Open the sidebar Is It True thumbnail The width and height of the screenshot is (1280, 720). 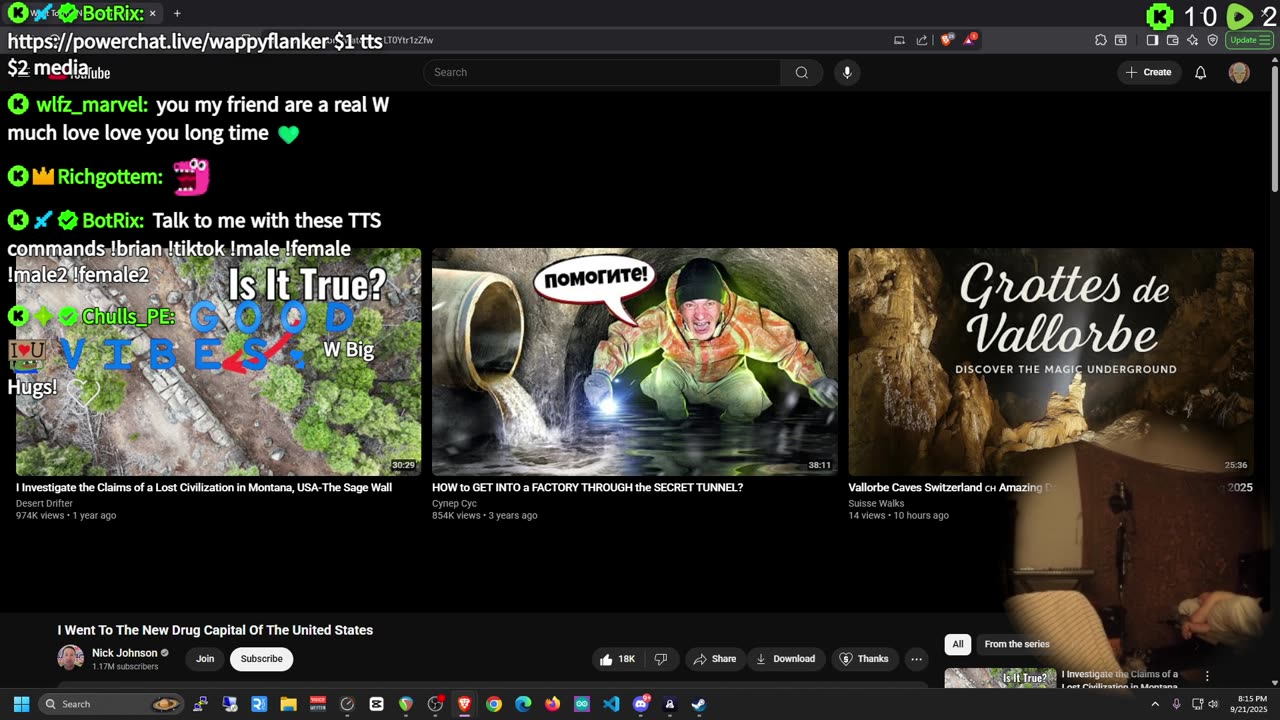[1000, 678]
